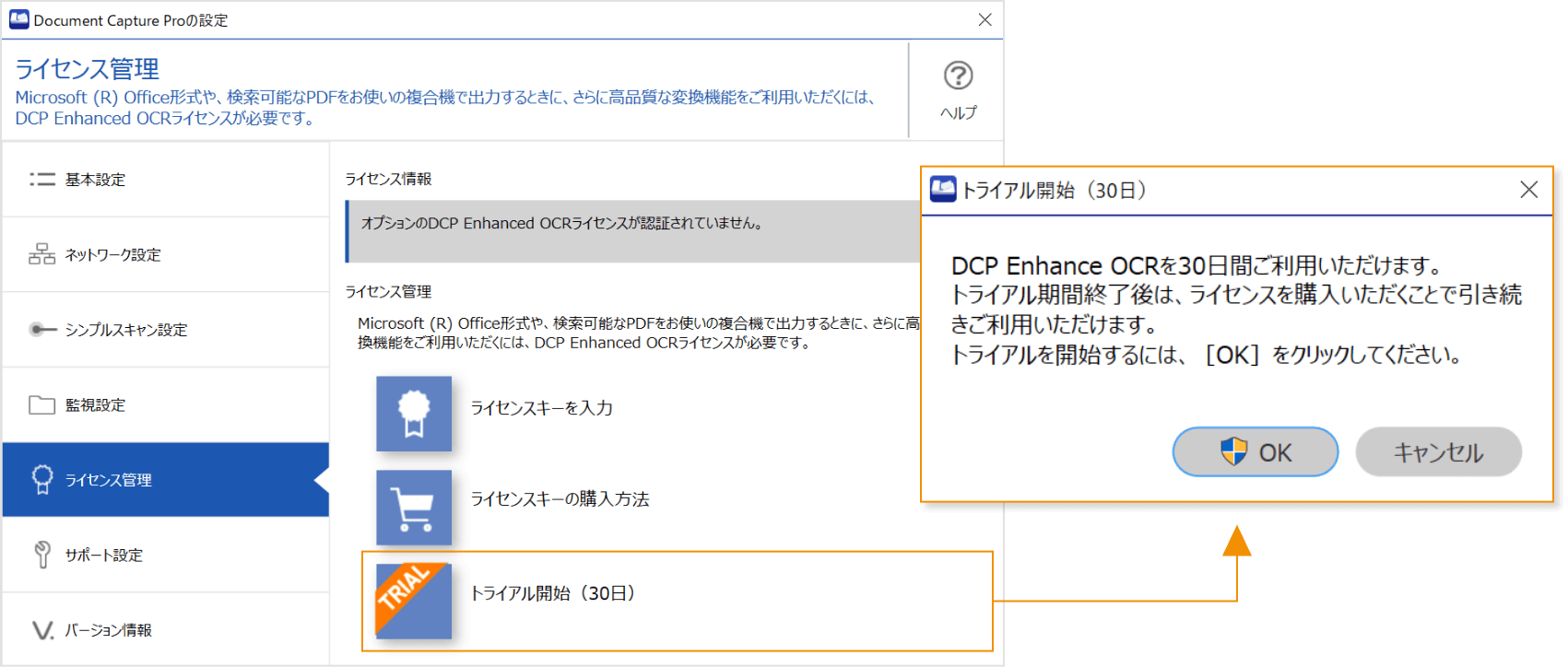
Task: Click the version info V icon
Action: click(x=42, y=630)
